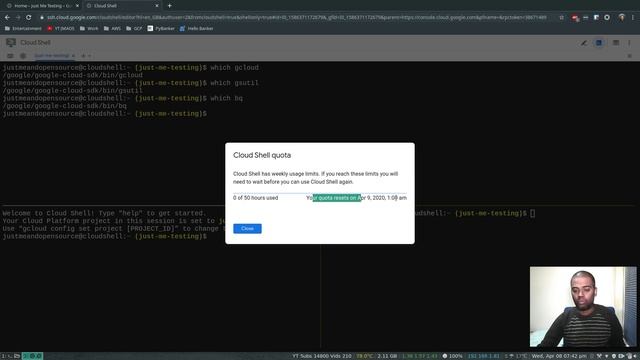Open the Cloud Shell editor pencil icon
640x360 pixels.
[x=584, y=43]
